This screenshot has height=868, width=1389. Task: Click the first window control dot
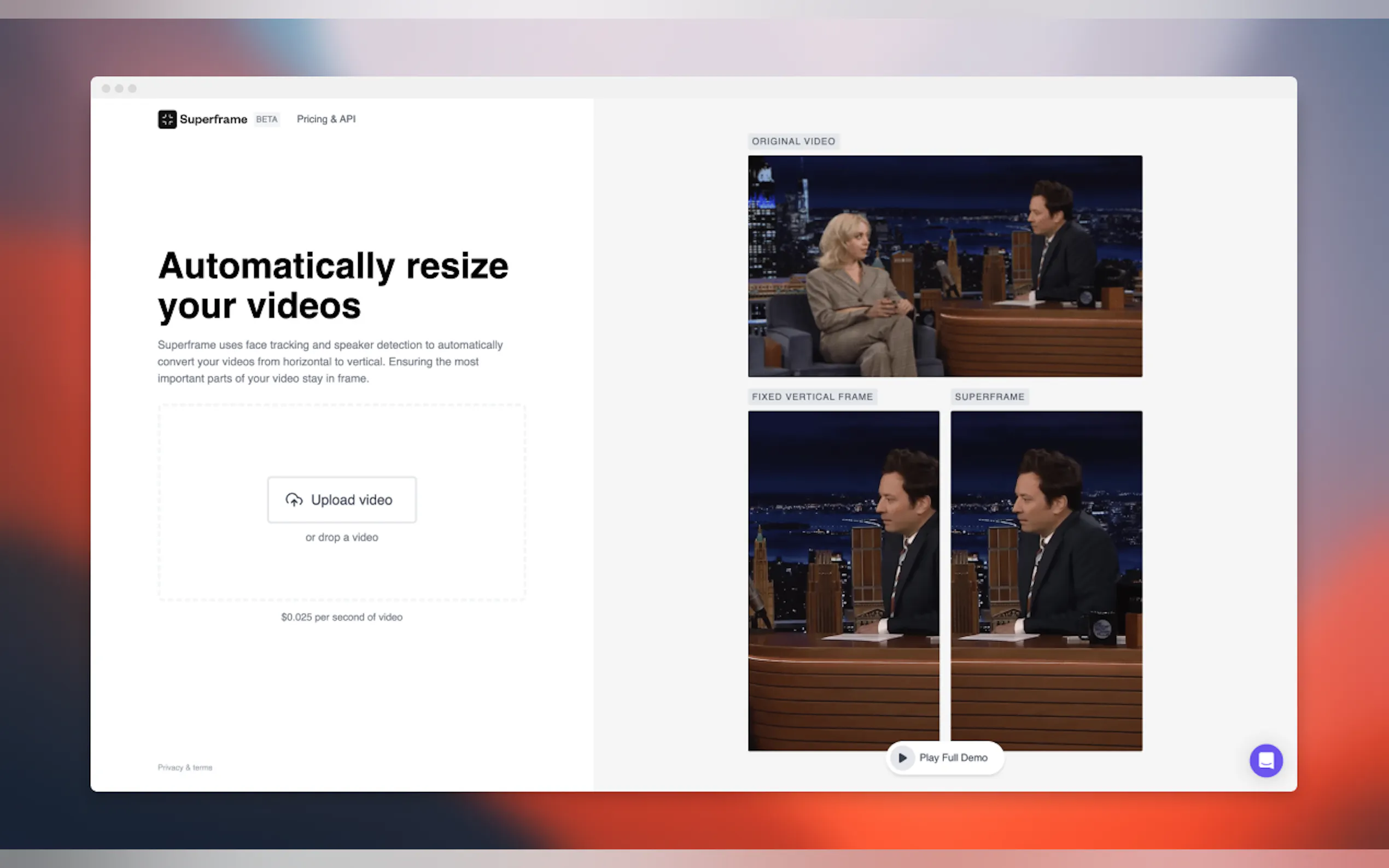tap(106, 89)
